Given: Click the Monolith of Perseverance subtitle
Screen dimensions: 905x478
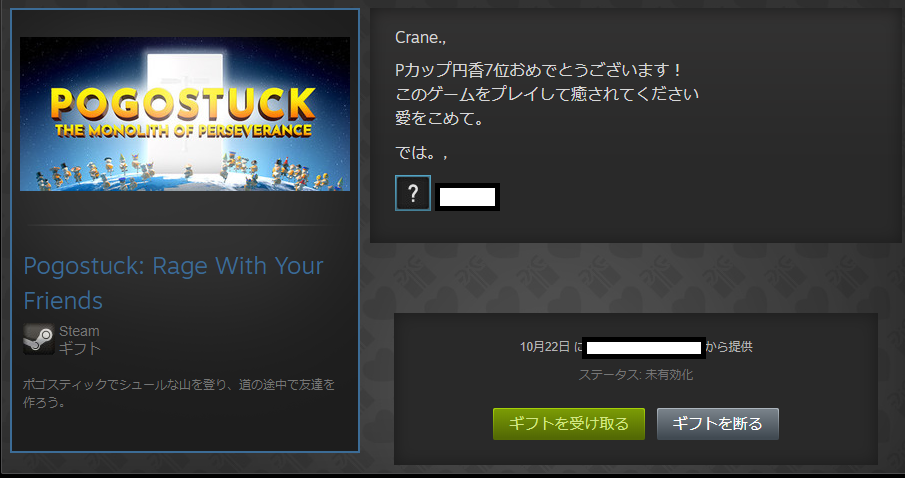Looking at the screenshot, I should point(184,130).
